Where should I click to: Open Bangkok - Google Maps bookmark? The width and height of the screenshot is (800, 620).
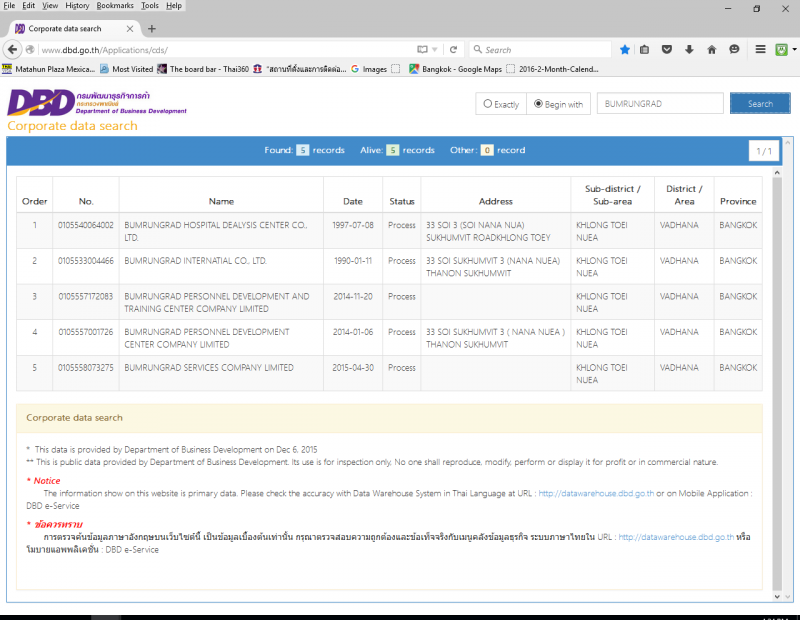456,69
